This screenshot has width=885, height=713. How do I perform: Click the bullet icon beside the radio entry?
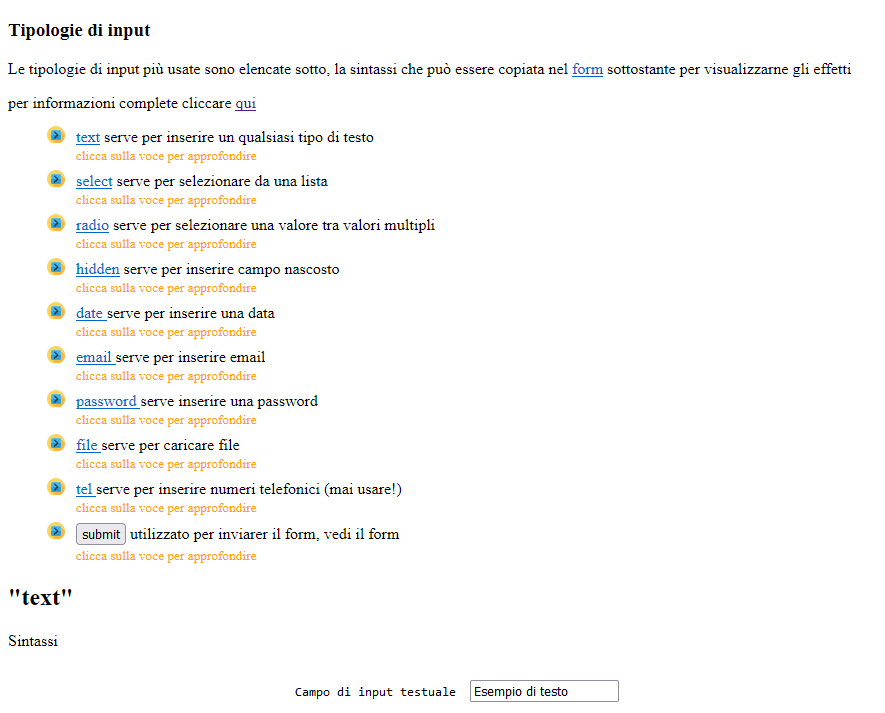tap(56, 223)
